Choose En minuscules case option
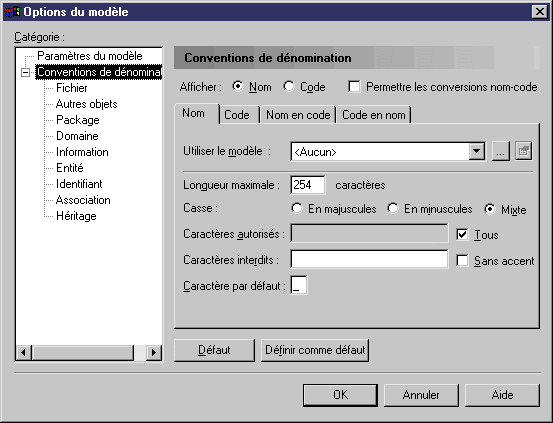 [x=393, y=208]
